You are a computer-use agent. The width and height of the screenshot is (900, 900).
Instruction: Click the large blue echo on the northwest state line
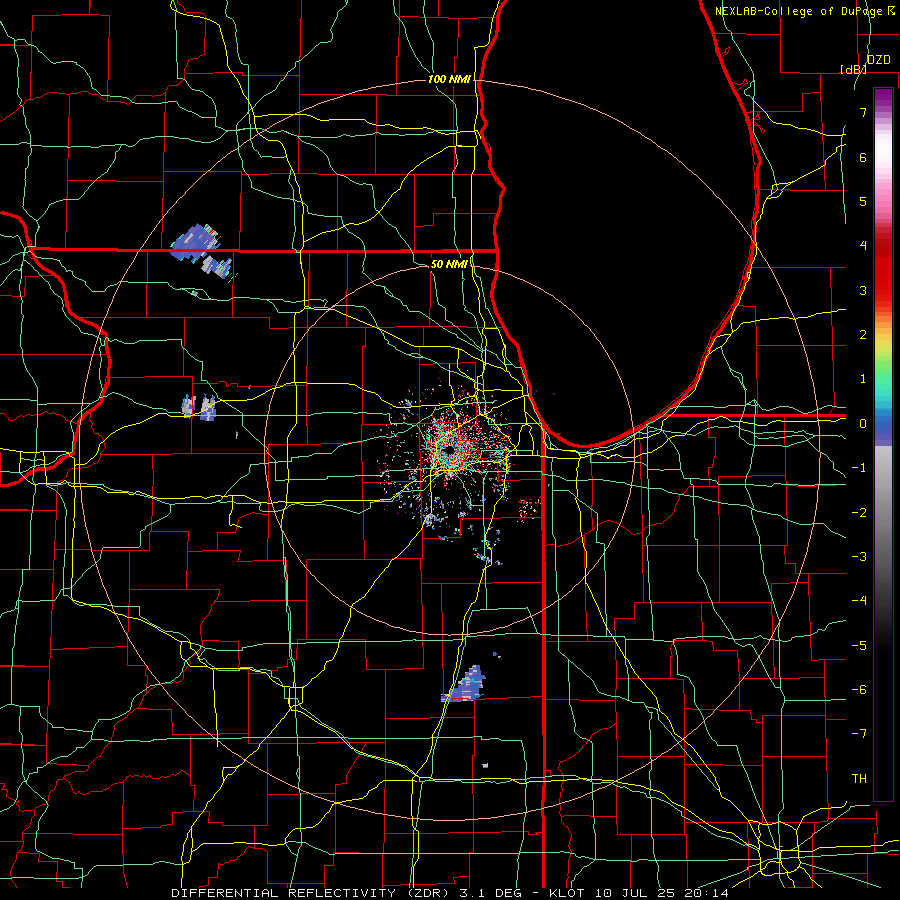(x=195, y=243)
